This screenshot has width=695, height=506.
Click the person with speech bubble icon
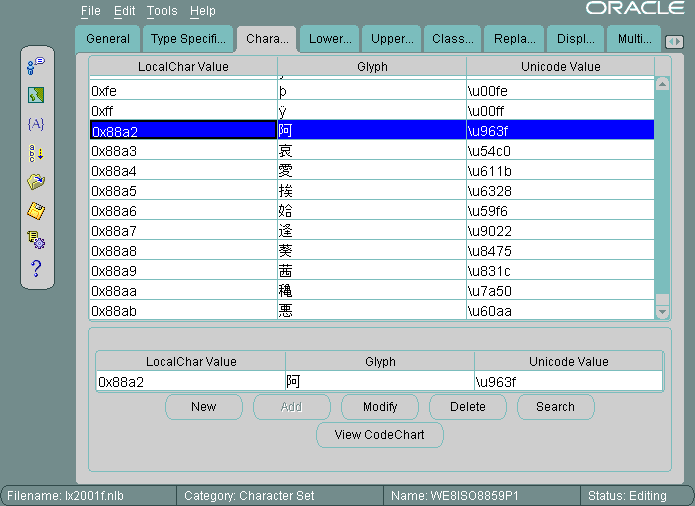coord(36,67)
